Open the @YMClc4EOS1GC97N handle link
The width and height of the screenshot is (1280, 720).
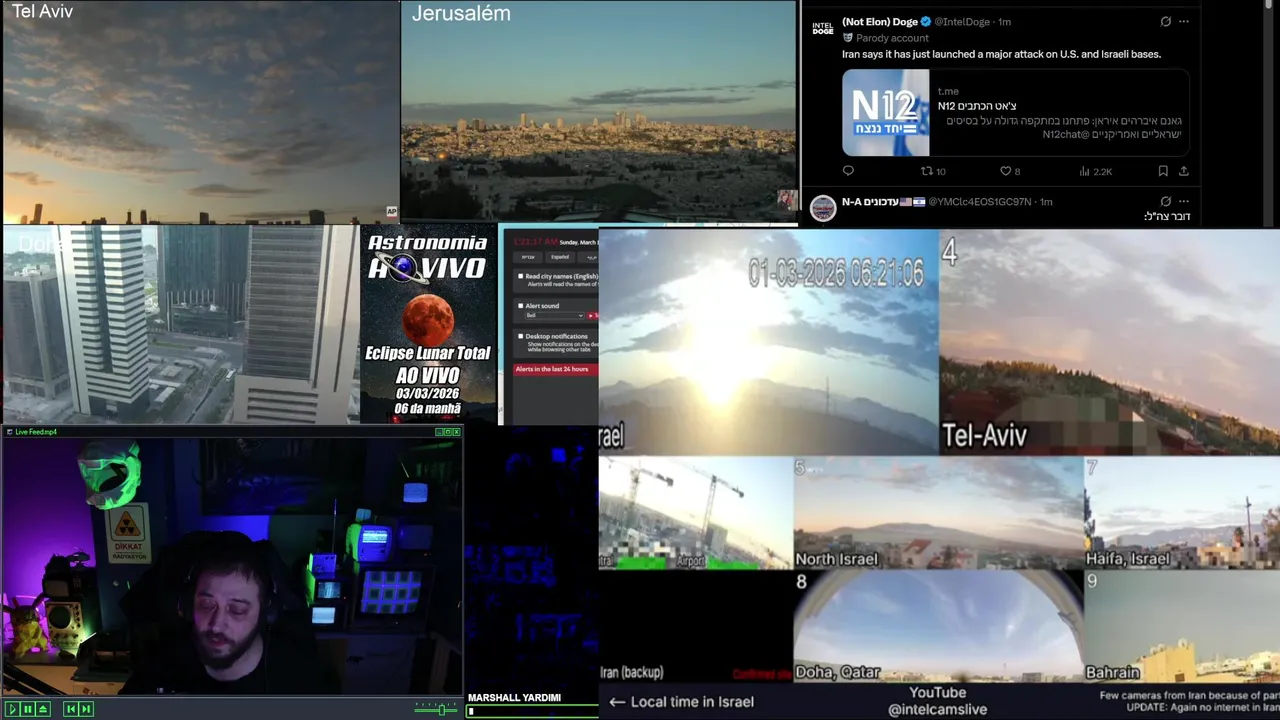tap(979, 201)
